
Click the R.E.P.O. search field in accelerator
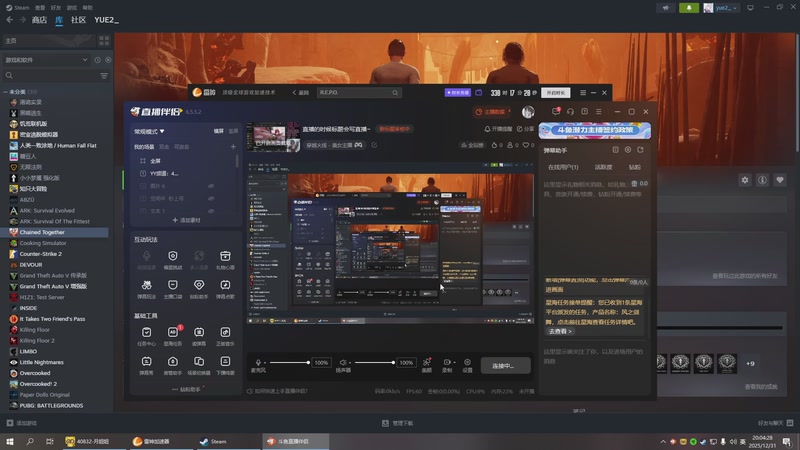[359, 92]
